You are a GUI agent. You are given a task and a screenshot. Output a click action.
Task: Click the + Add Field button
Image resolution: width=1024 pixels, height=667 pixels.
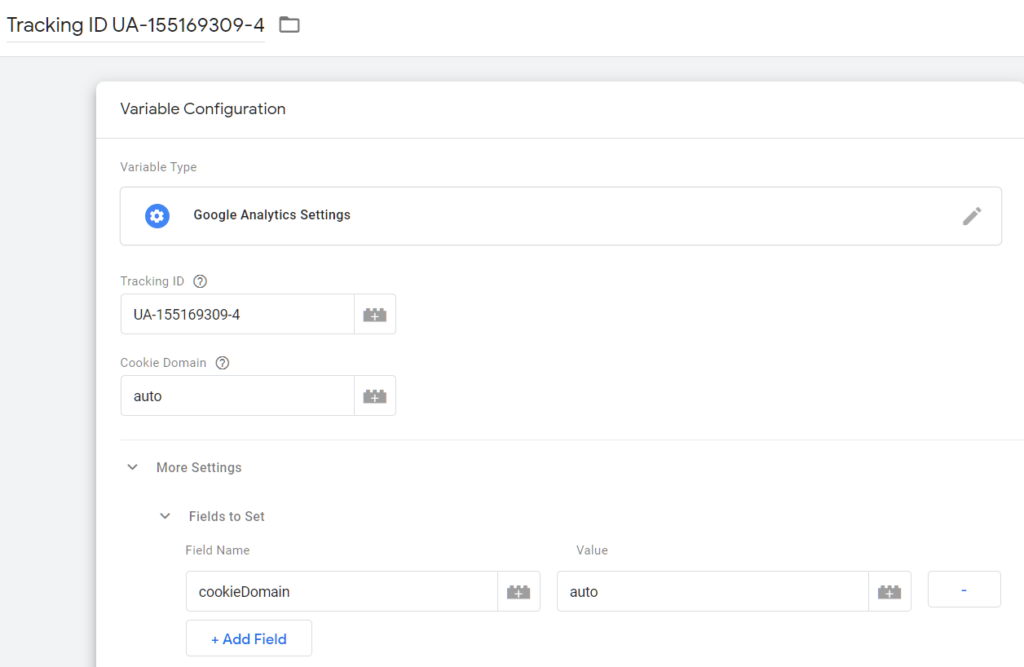[x=249, y=639]
